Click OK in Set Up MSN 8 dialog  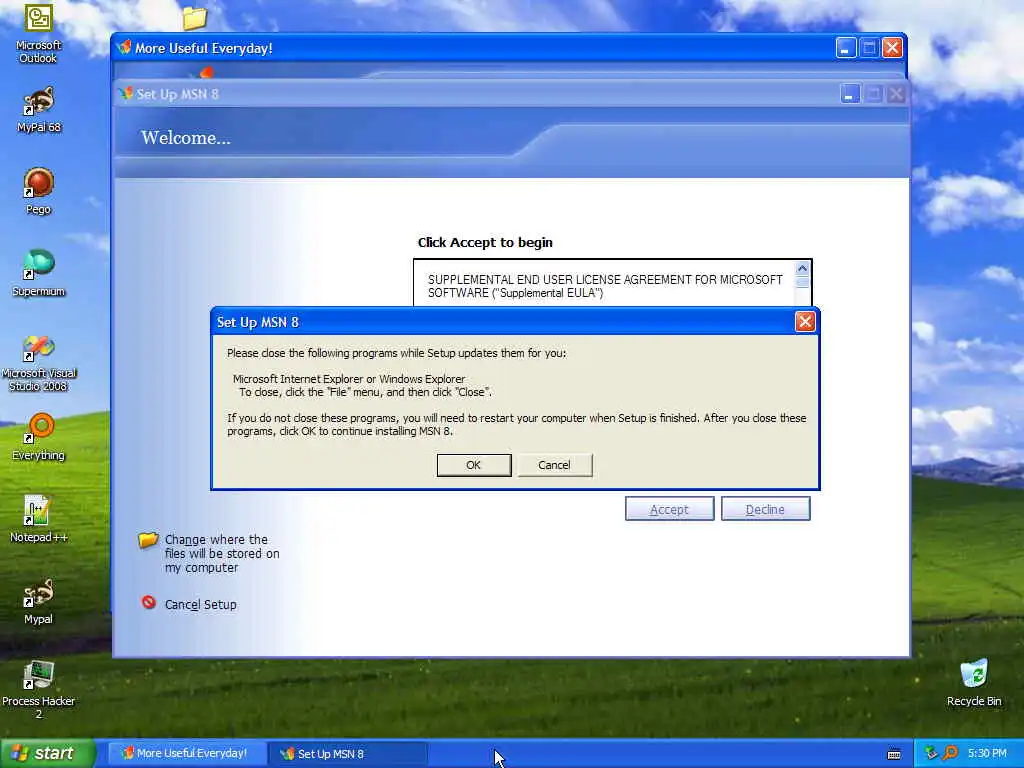tap(473, 465)
